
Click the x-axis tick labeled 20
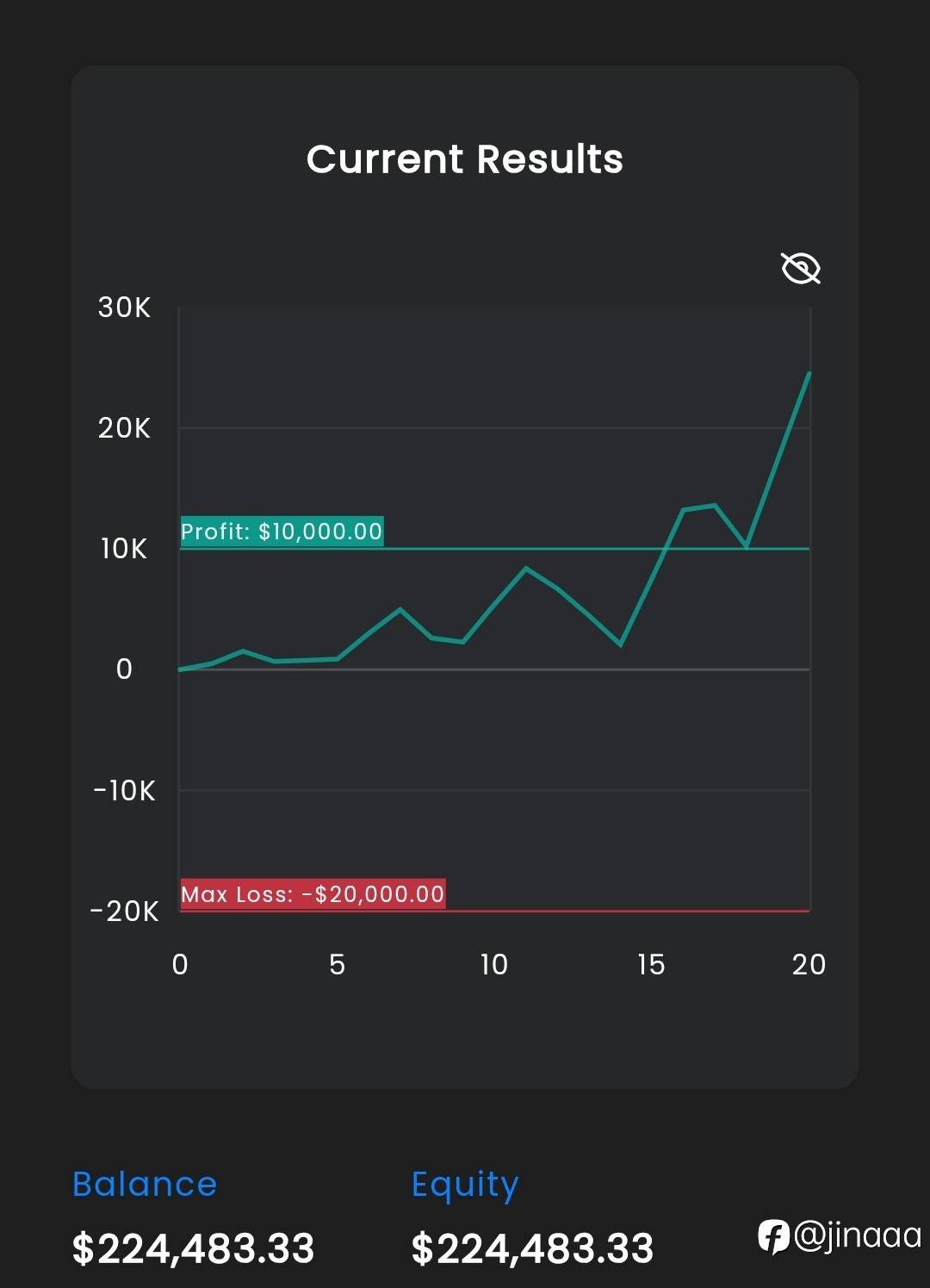[x=809, y=964]
